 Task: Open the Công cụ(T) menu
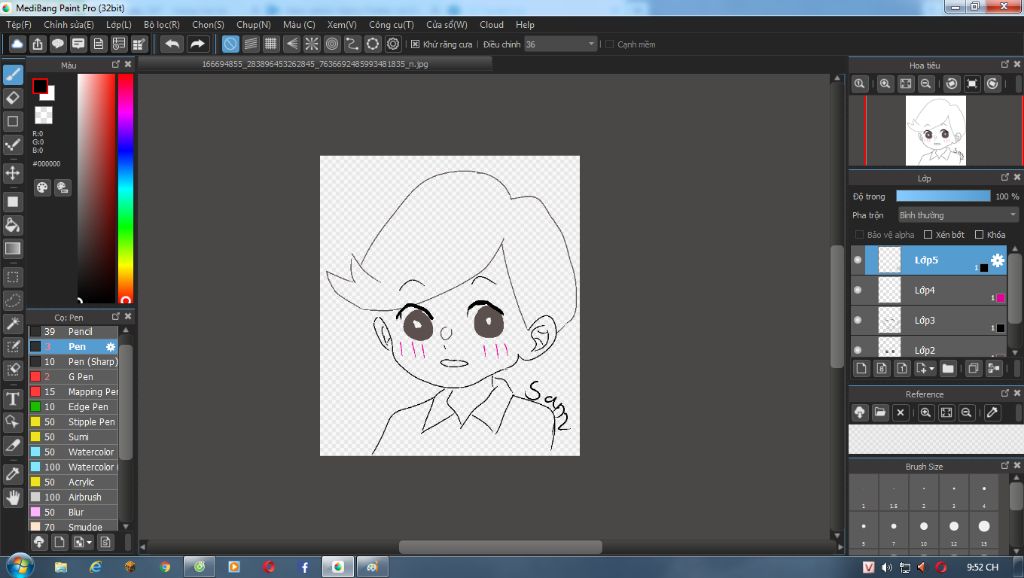coord(391,25)
